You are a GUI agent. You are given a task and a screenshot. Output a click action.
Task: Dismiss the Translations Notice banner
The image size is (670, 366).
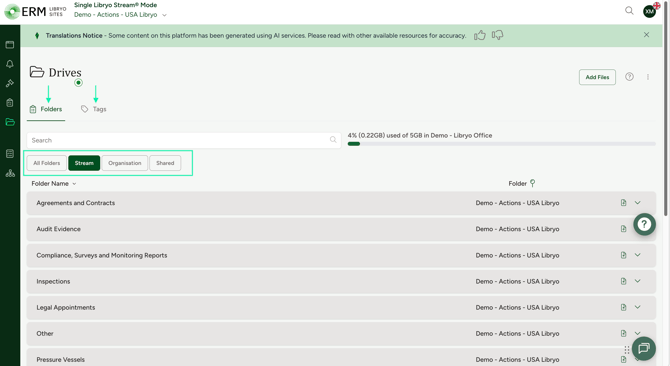point(646,35)
